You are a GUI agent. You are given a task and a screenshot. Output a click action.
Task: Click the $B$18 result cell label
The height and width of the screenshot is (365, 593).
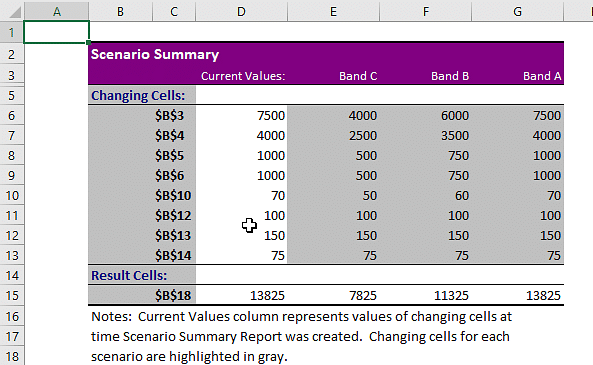(173, 295)
